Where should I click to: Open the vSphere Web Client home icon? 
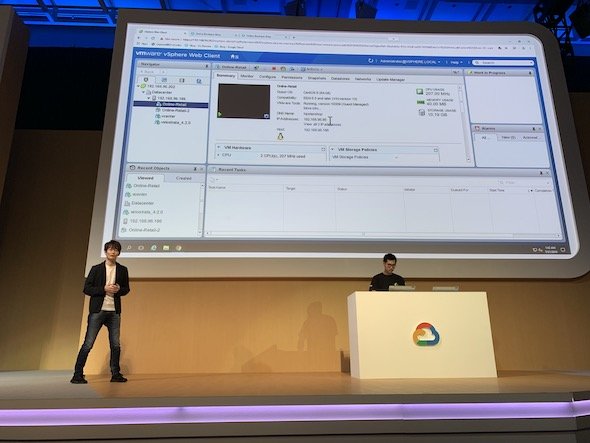click(234, 56)
